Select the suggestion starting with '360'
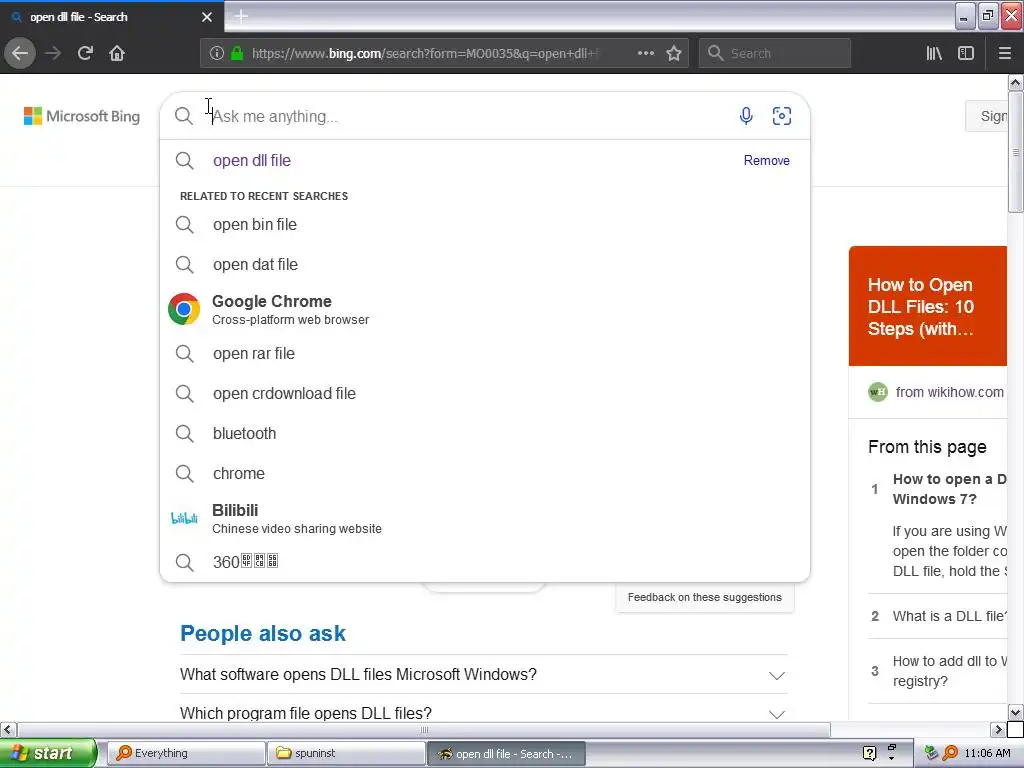The height and width of the screenshot is (768, 1024). pyautogui.click(x=246, y=562)
